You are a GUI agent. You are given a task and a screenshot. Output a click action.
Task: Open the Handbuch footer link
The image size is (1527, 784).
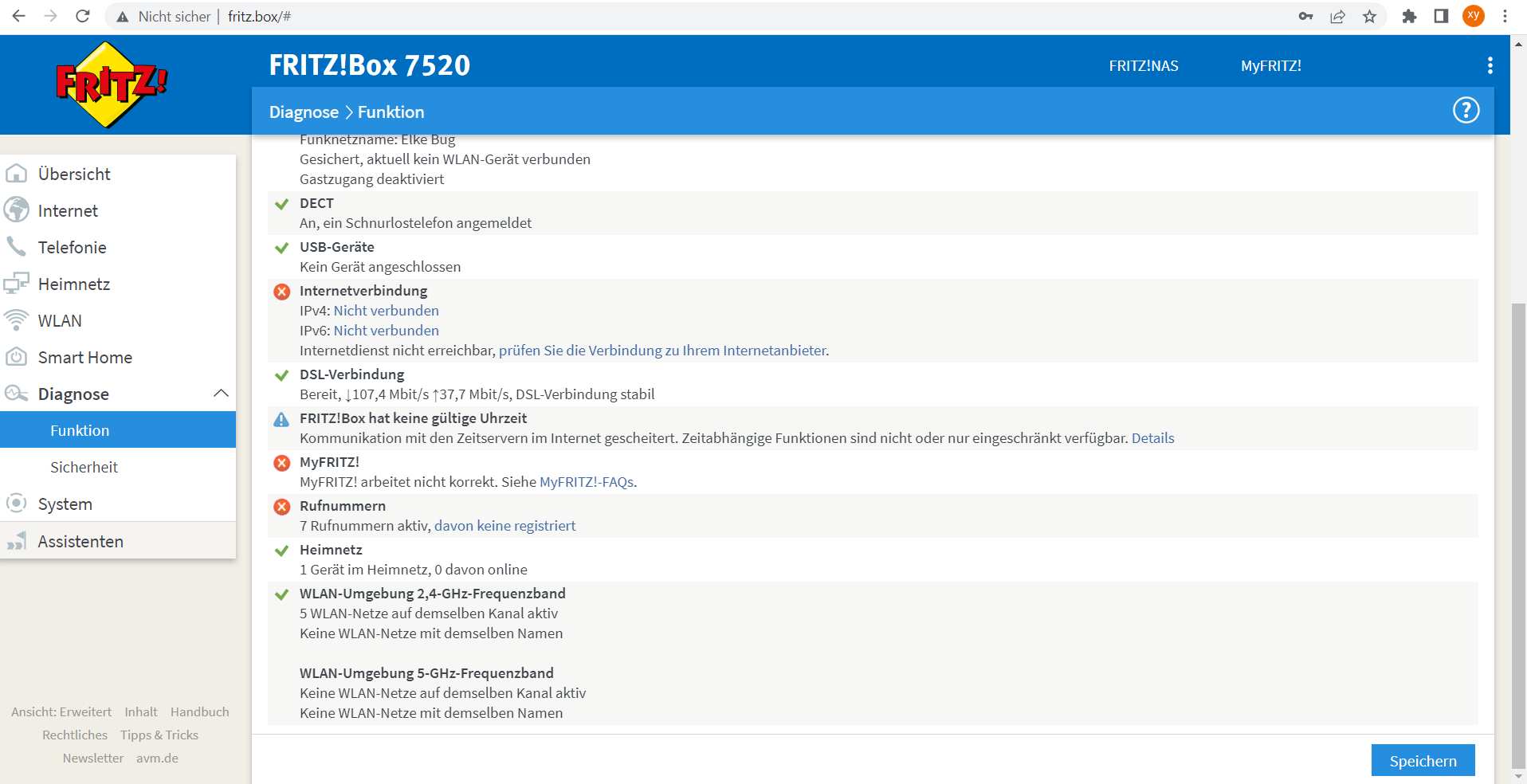pos(199,711)
